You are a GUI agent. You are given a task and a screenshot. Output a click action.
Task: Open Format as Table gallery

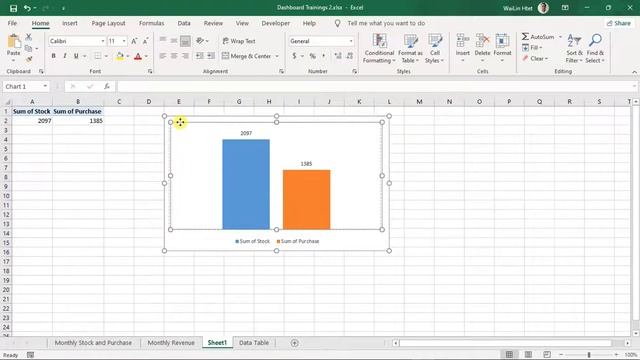pos(410,49)
